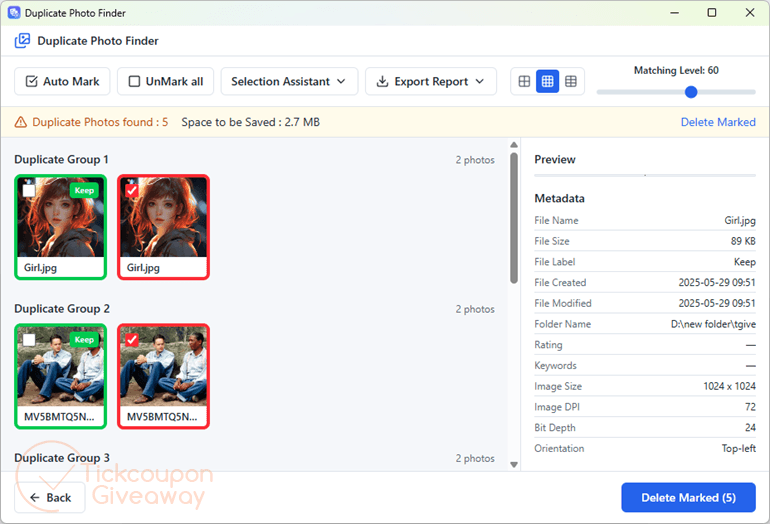The width and height of the screenshot is (770, 524).
Task: Switch to the list/table view icon
Action: (571, 82)
